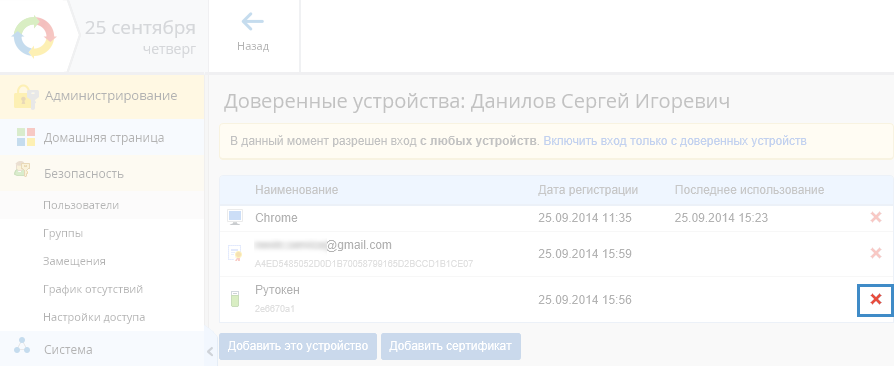The width and height of the screenshot is (894, 366).
Task: Click the Chrome monitor icon
Action: point(235,217)
